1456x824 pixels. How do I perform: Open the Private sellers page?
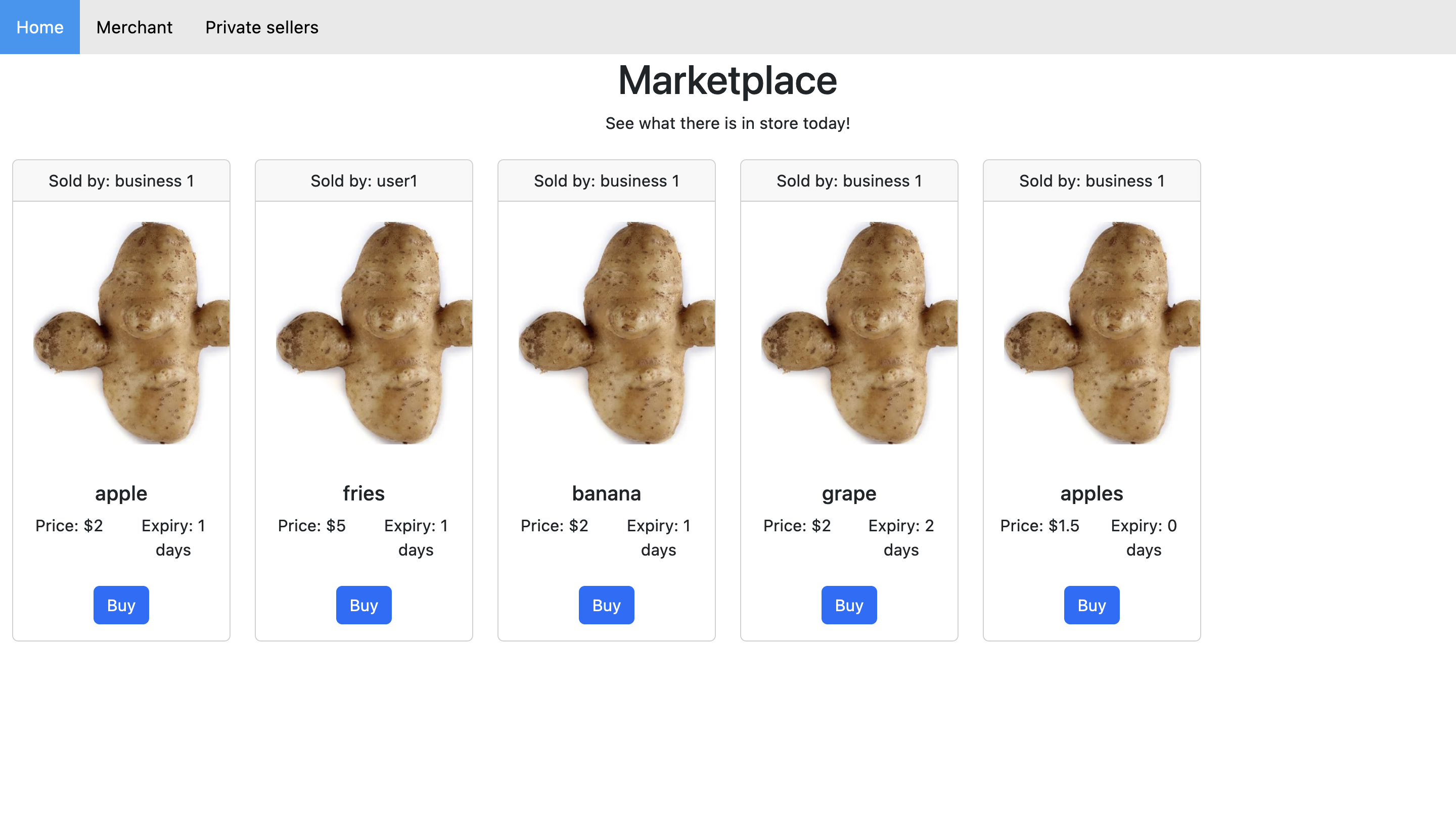[261, 27]
